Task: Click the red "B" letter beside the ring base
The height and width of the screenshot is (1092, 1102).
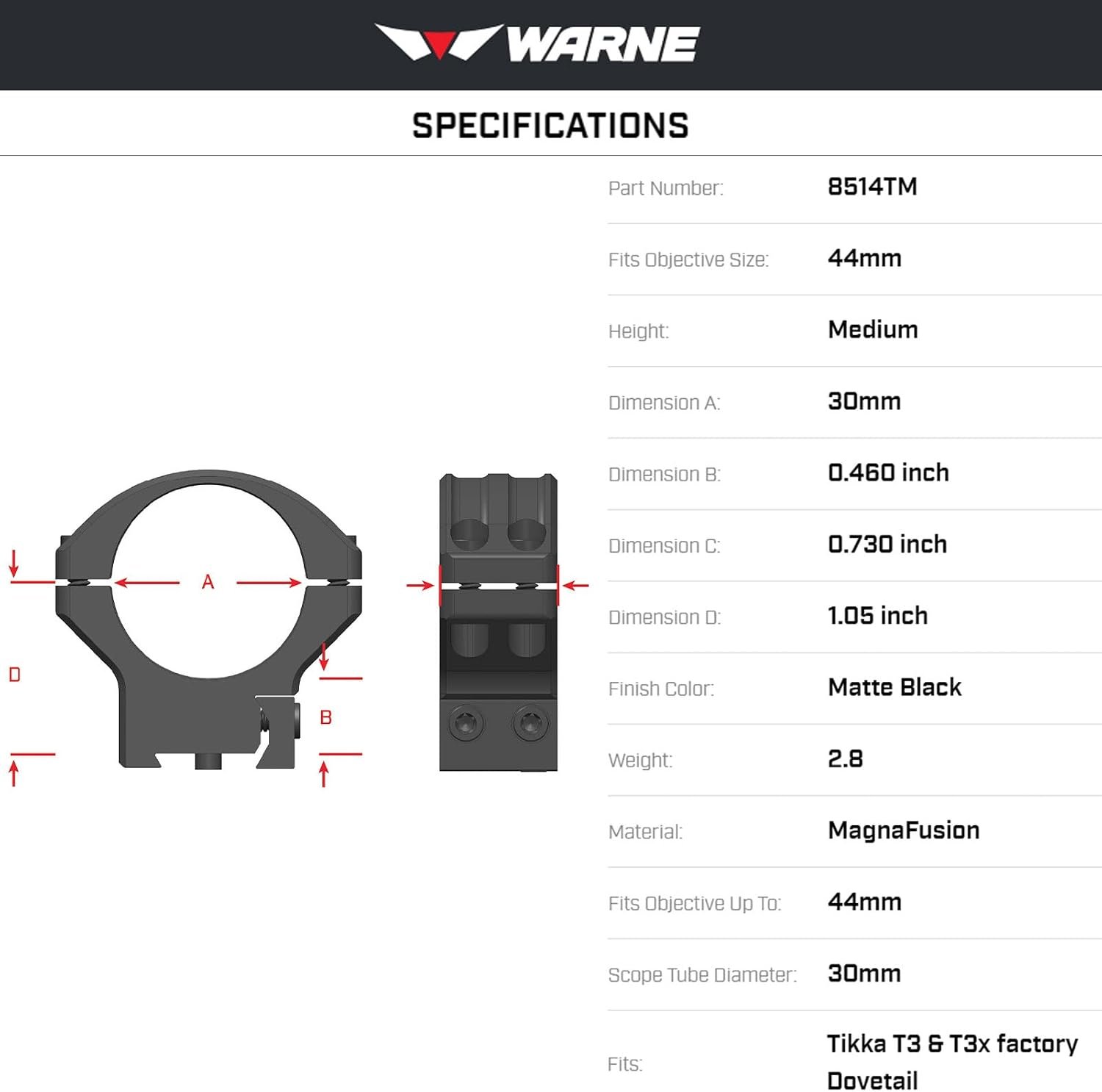Action: click(326, 717)
